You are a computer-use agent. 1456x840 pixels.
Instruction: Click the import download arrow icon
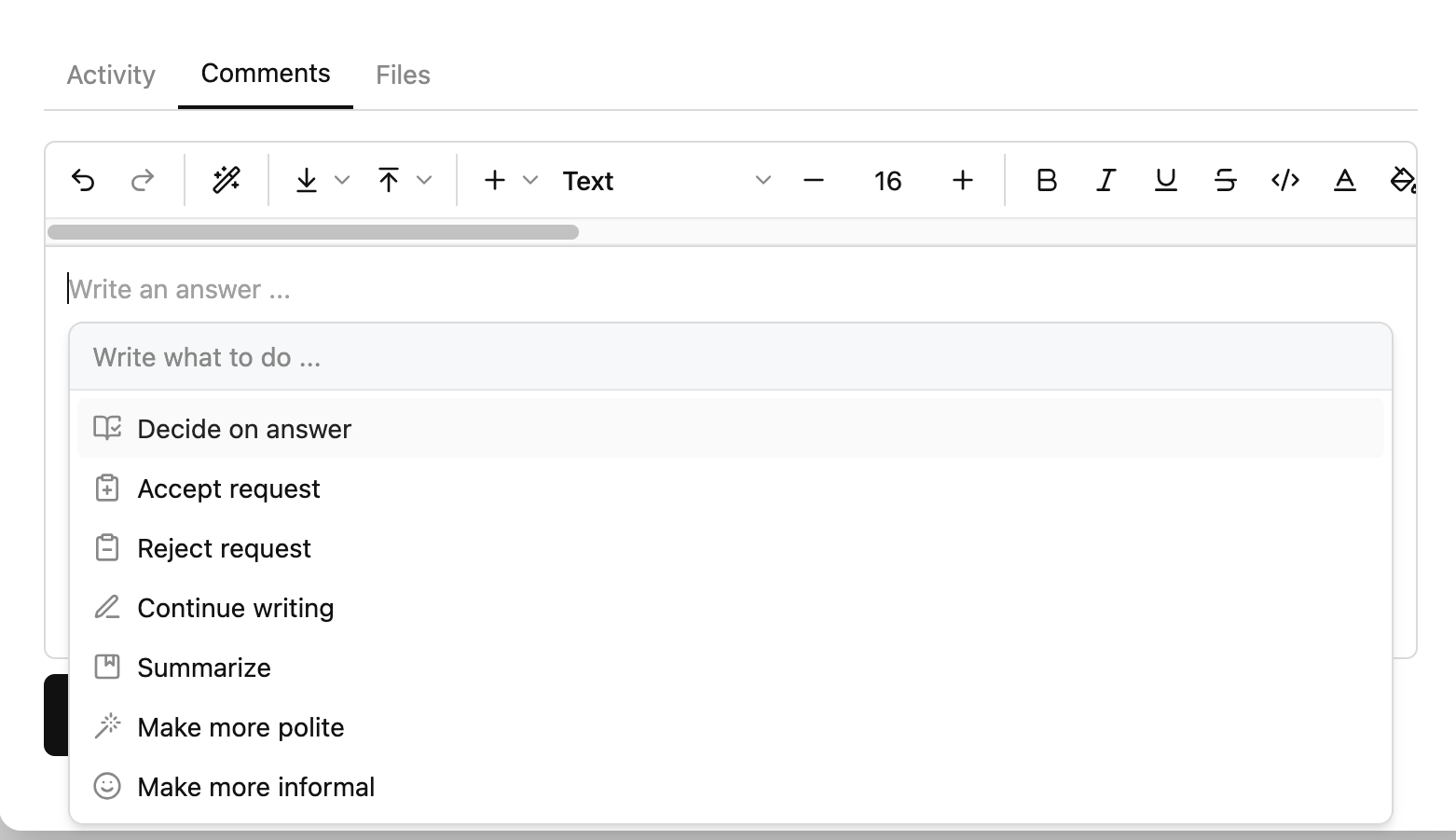pos(306,180)
